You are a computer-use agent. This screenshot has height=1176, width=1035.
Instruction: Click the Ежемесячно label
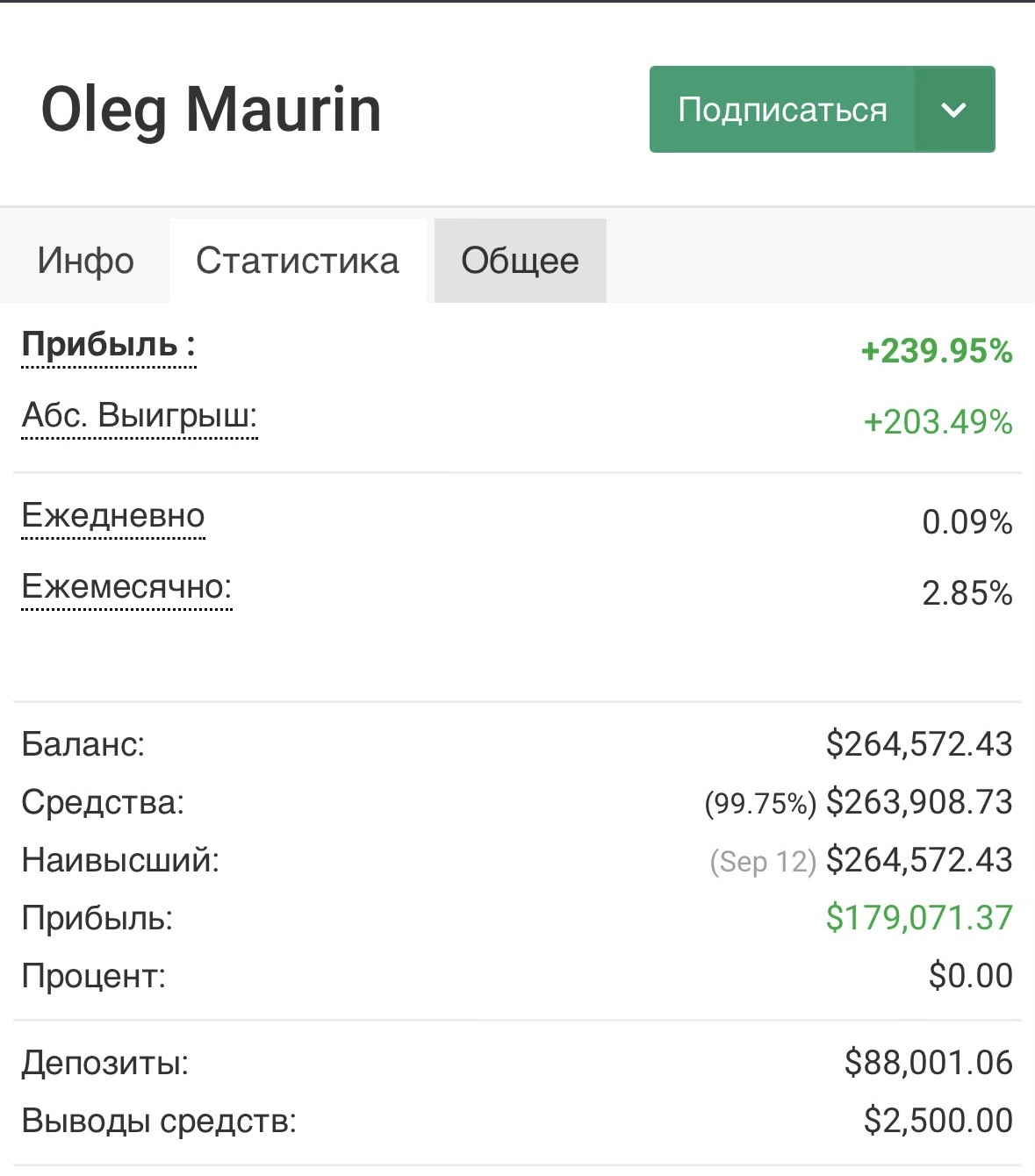click(126, 586)
